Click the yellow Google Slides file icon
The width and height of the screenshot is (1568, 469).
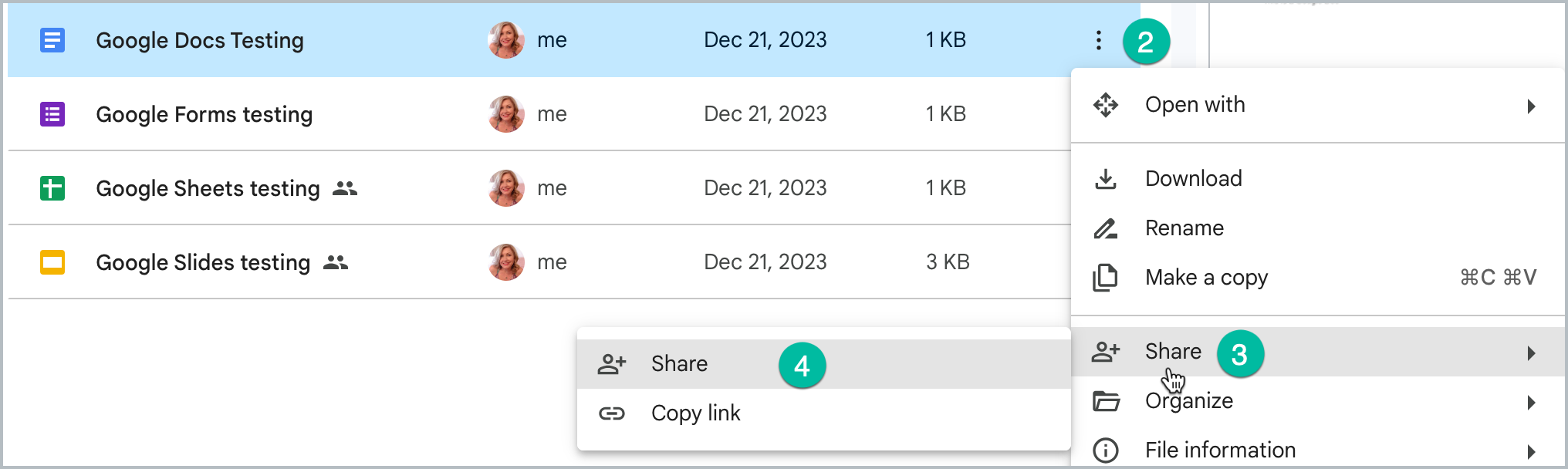click(x=52, y=262)
